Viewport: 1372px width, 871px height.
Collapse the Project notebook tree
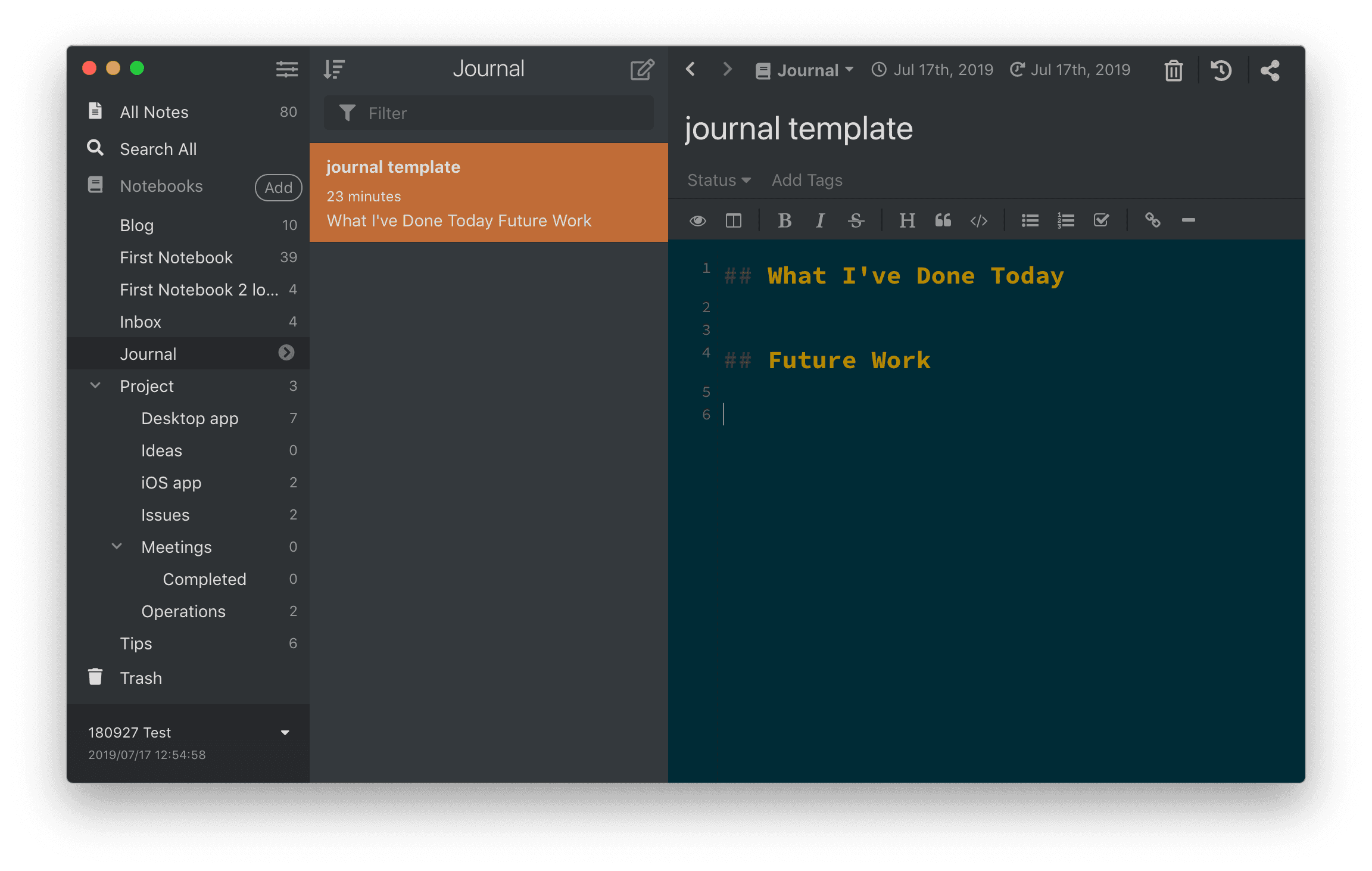(95, 385)
